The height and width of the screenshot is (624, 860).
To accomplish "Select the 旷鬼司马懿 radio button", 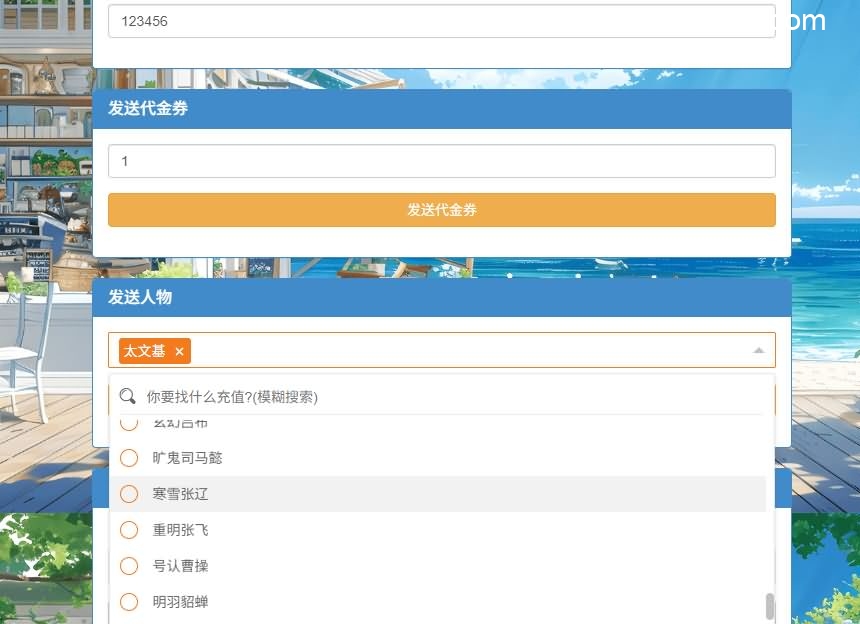I will (129, 458).
